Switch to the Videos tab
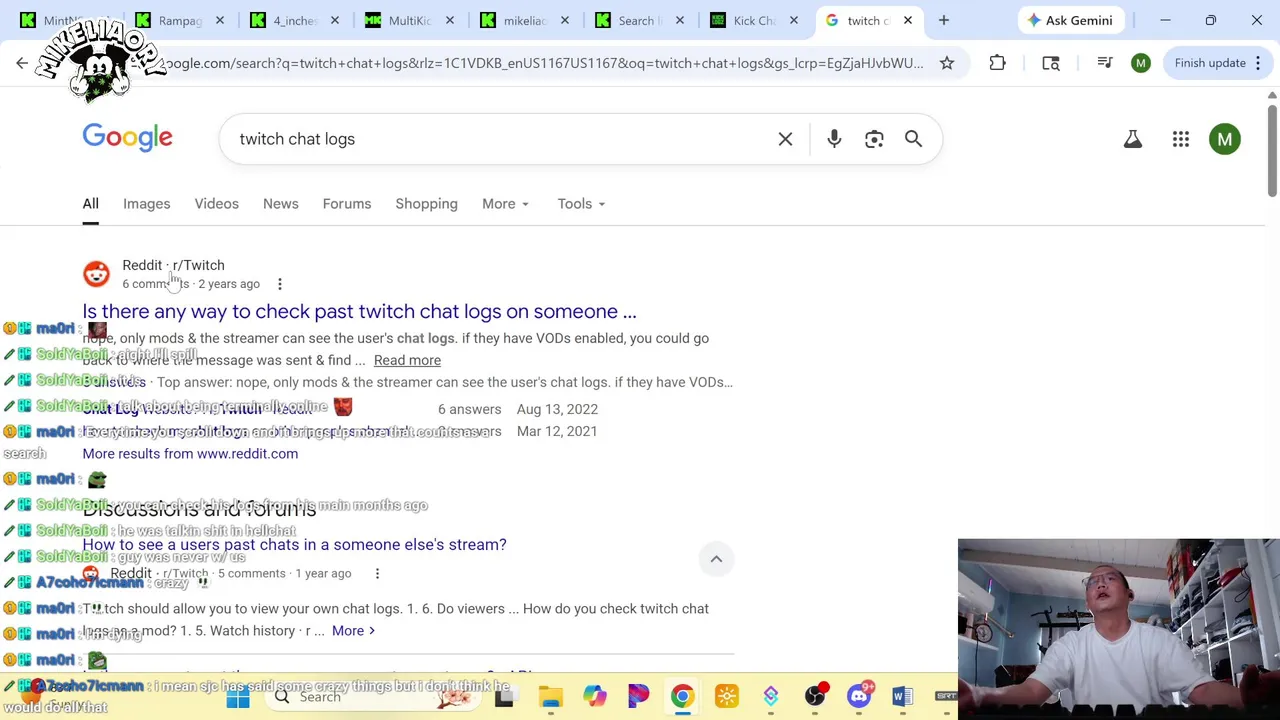The height and width of the screenshot is (720, 1280). (x=216, y=204)
